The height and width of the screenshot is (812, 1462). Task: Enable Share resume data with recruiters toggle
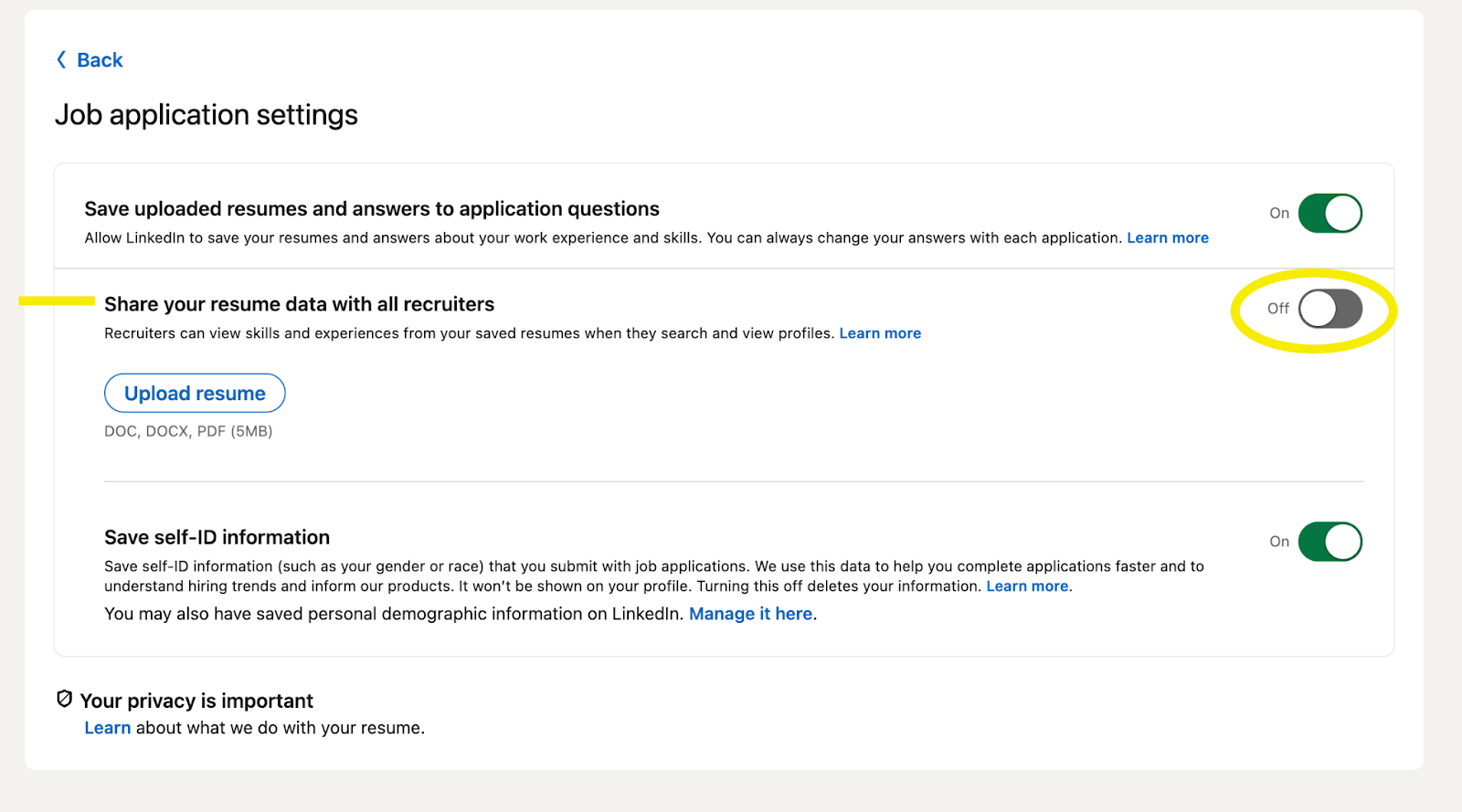pyautogui.click(x=1330, y=309)
